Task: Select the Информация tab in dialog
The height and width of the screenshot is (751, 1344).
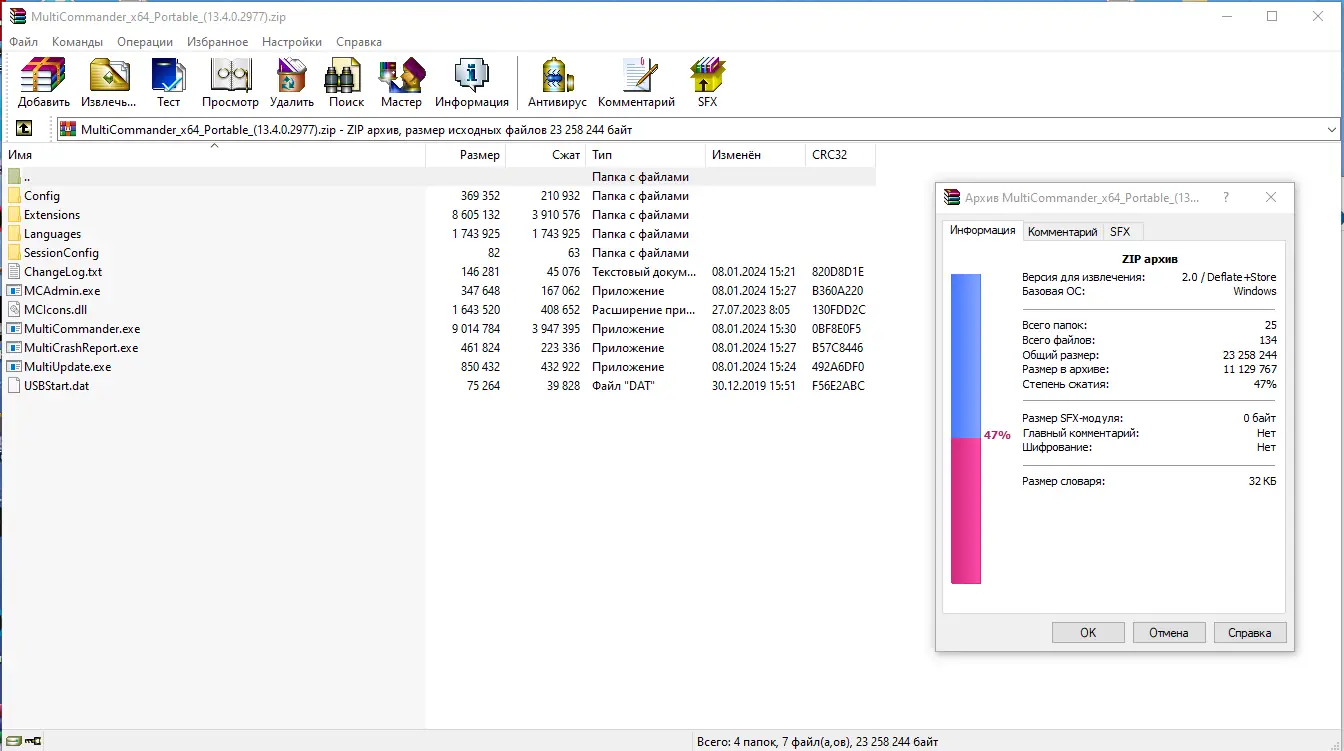Action: [983, 230]
